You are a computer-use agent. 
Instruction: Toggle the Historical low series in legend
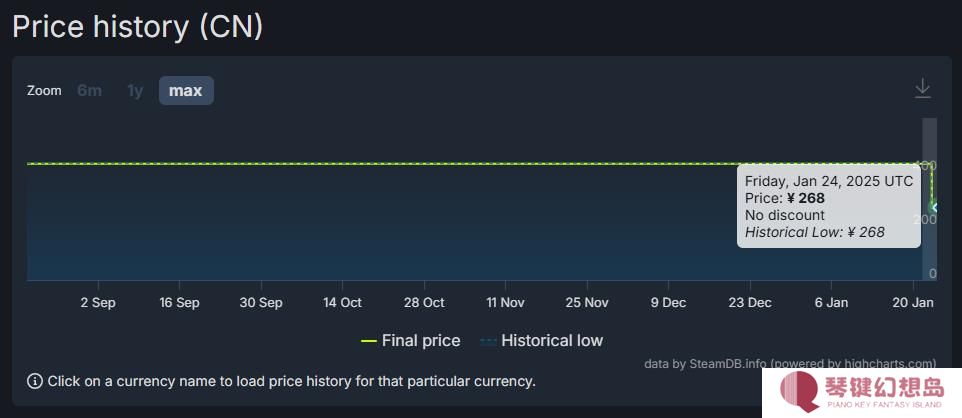coord(541,341)
